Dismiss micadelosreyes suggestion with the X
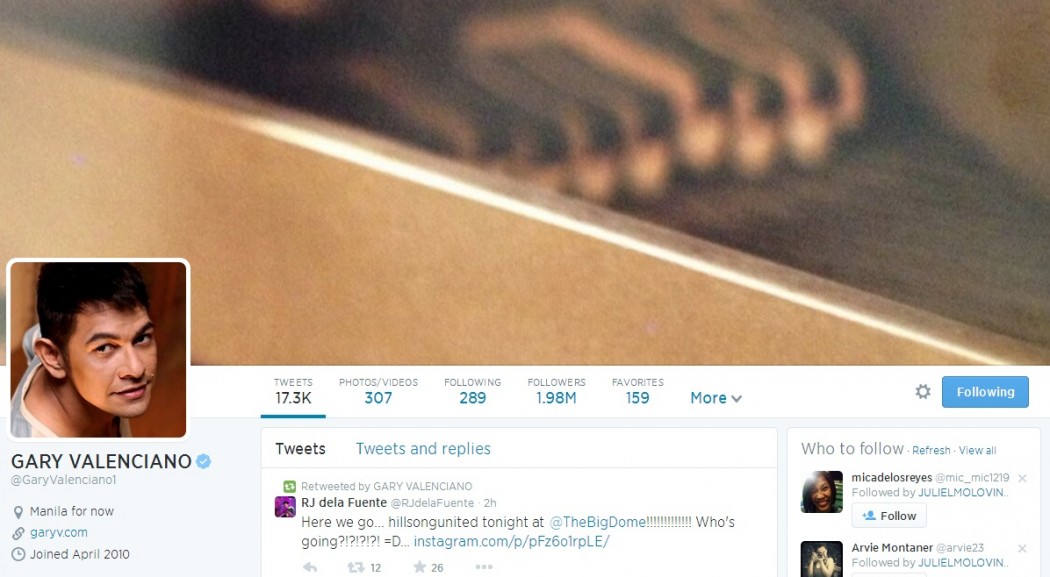This screenshot has width=1050, height=577. coord(1022,478)
